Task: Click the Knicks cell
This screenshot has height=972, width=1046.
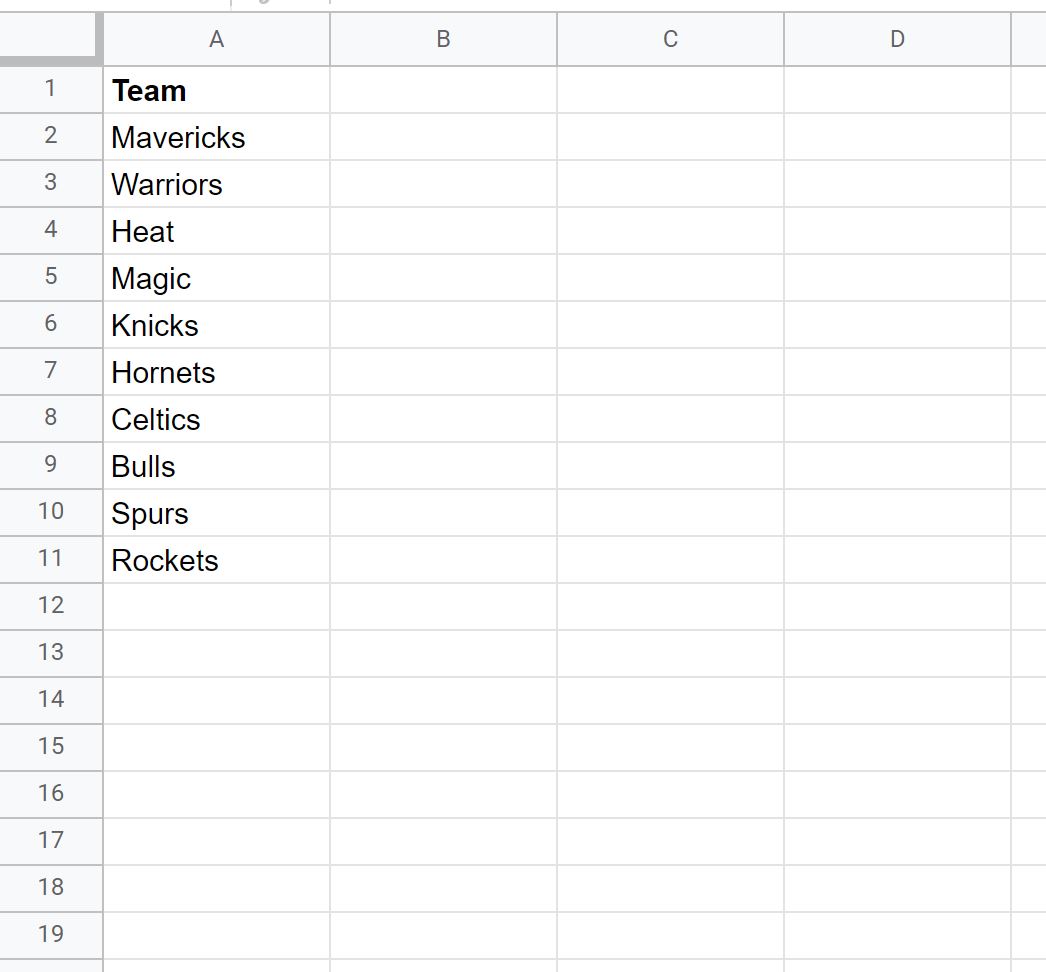Action: coord(217,325)
